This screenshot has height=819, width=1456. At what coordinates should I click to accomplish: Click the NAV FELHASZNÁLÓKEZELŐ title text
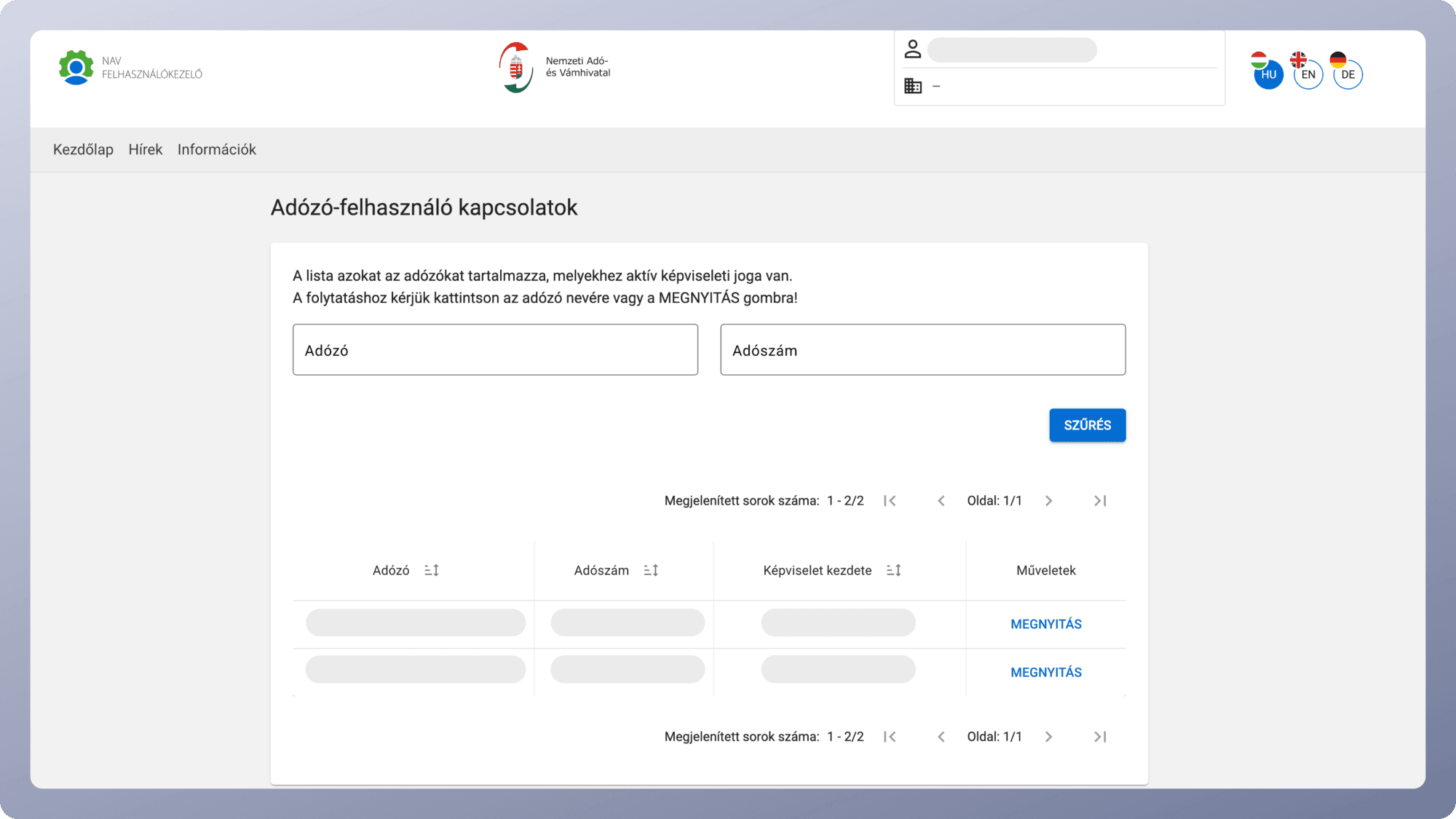coord(152,68)
